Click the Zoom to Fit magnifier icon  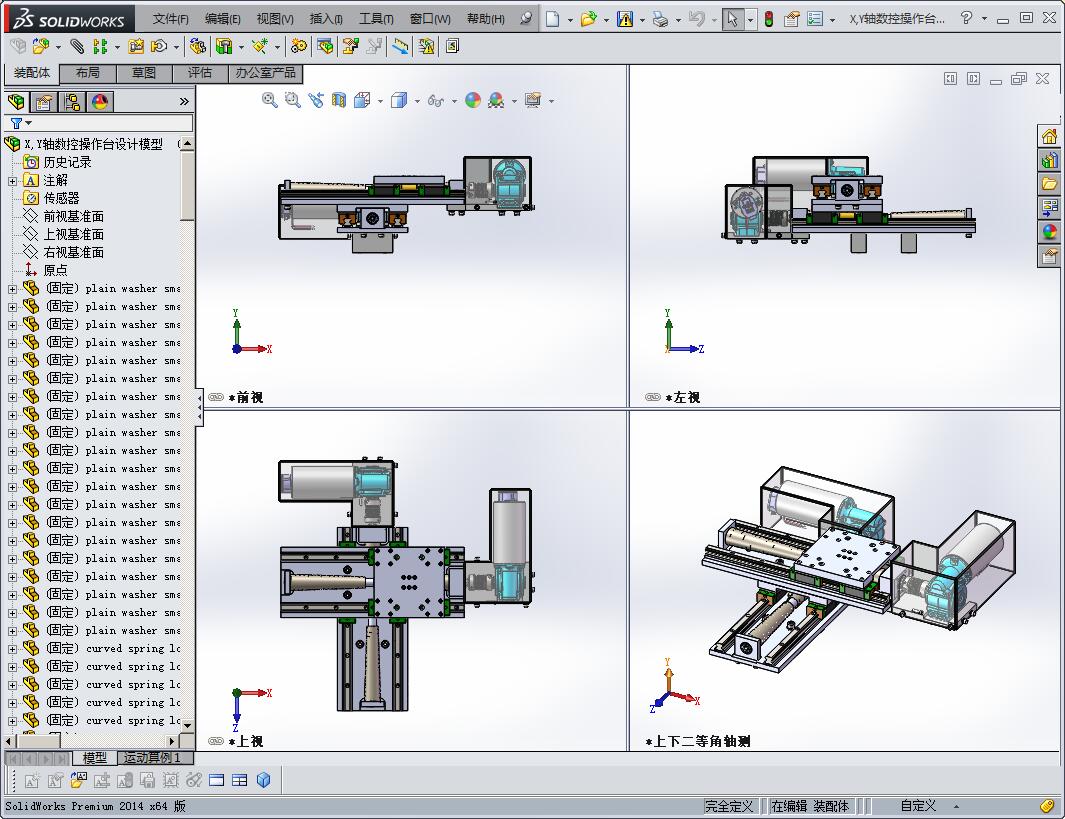[269, 100]
